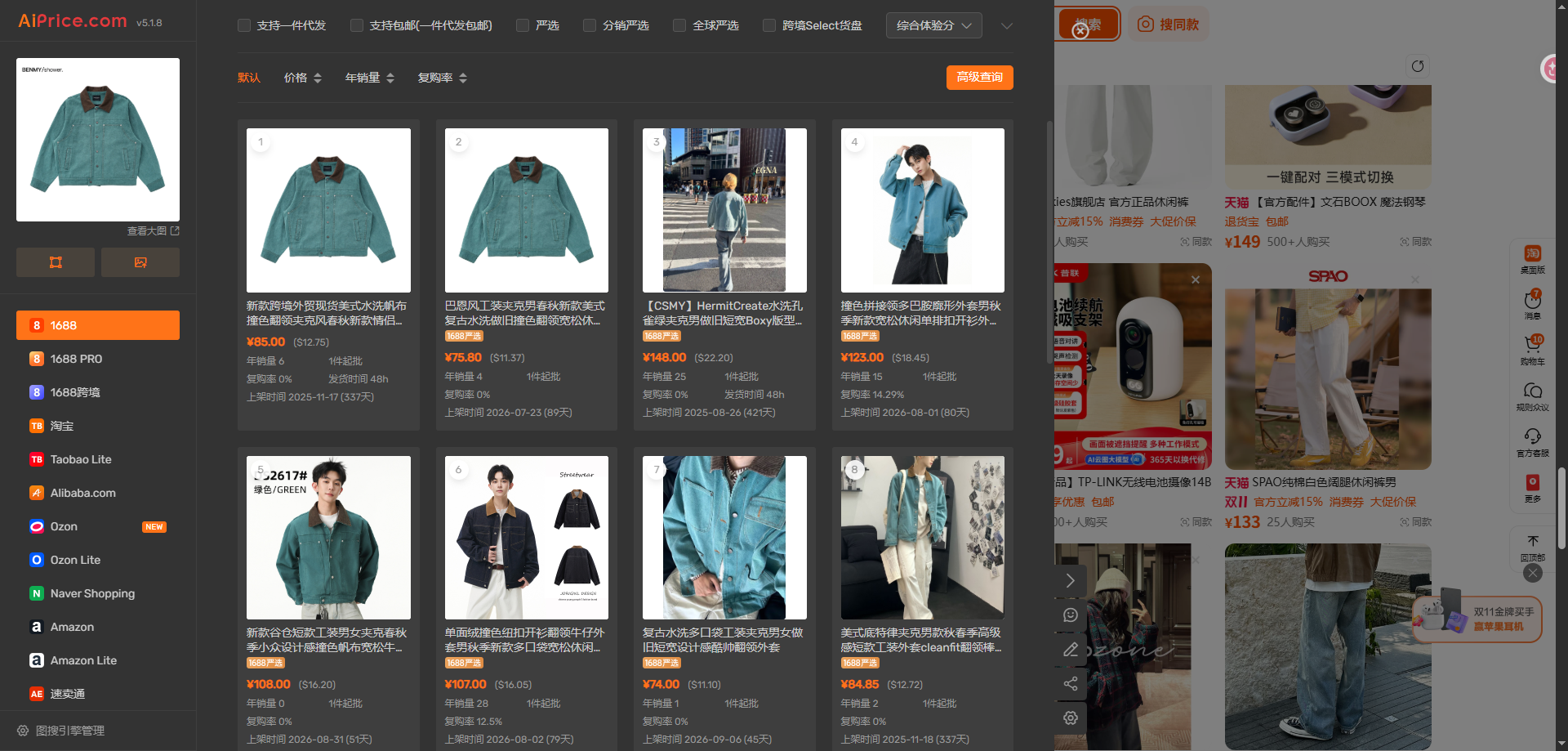Open the 图搜引擎管理 settings gear
The height and width of the screenshot is (751, 1568).
click(23, 731)
